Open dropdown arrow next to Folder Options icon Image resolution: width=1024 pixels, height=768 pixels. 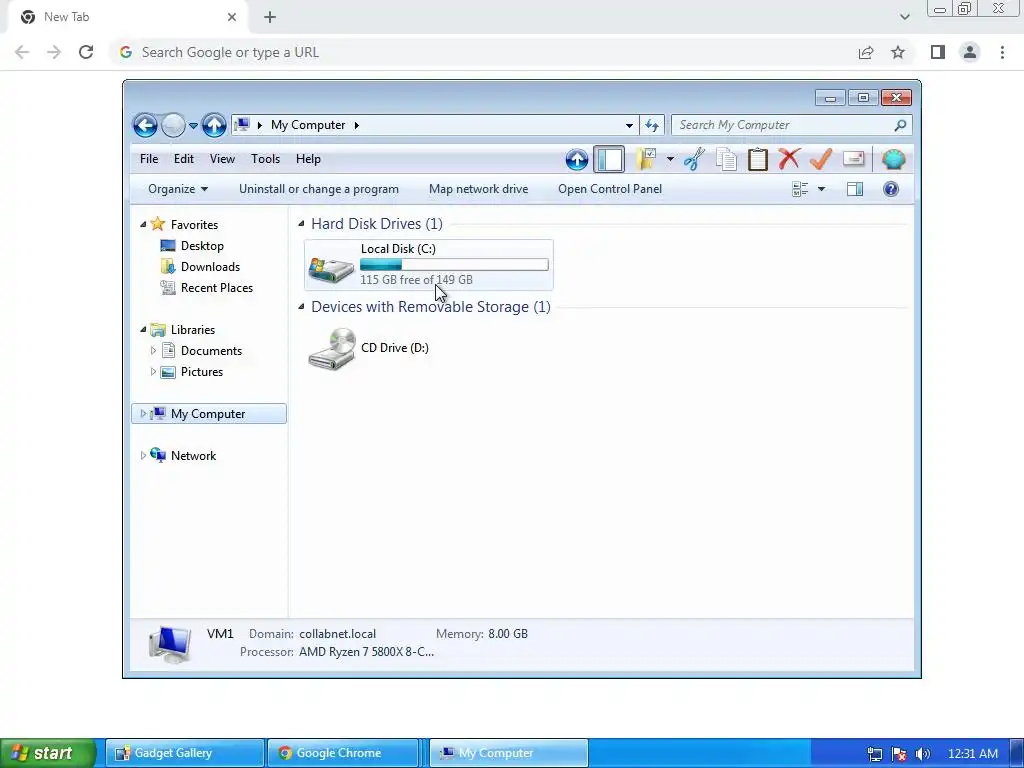(x=670, y=159)
